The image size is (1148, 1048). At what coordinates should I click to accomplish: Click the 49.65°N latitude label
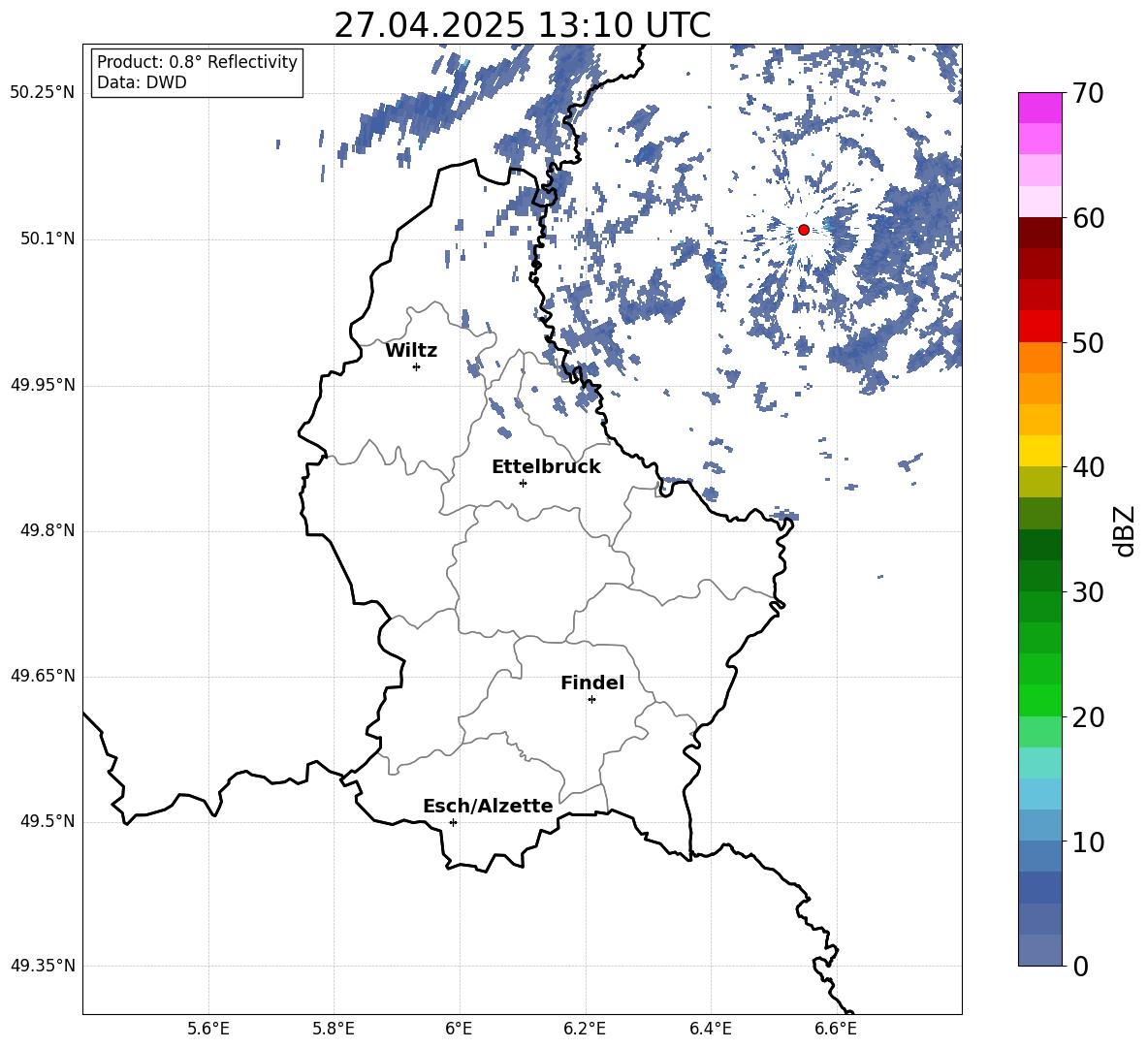click(43, 676)
